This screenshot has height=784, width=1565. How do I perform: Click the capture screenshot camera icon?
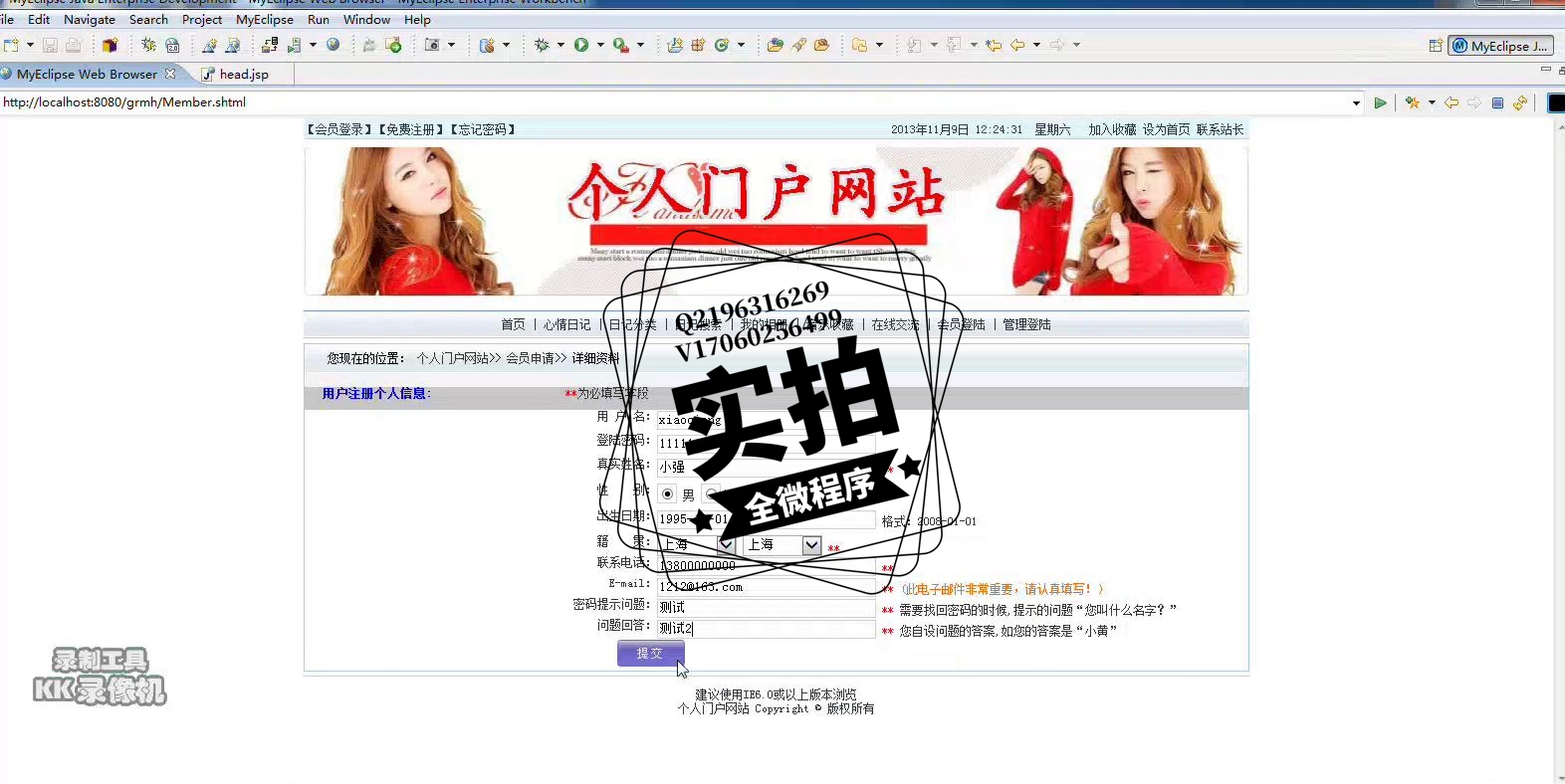432,45
